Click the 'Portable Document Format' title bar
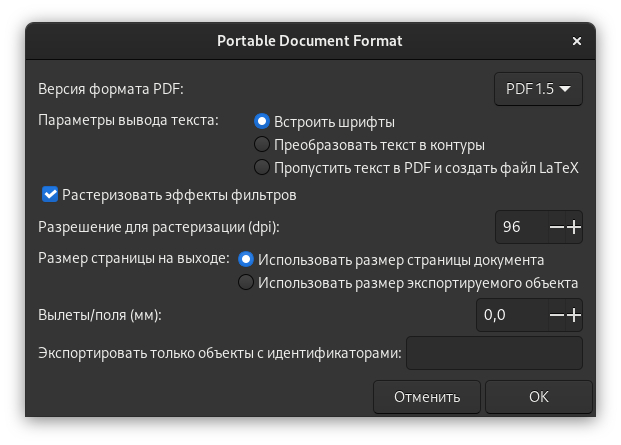The image size is (621, 445). click(310, 42)
